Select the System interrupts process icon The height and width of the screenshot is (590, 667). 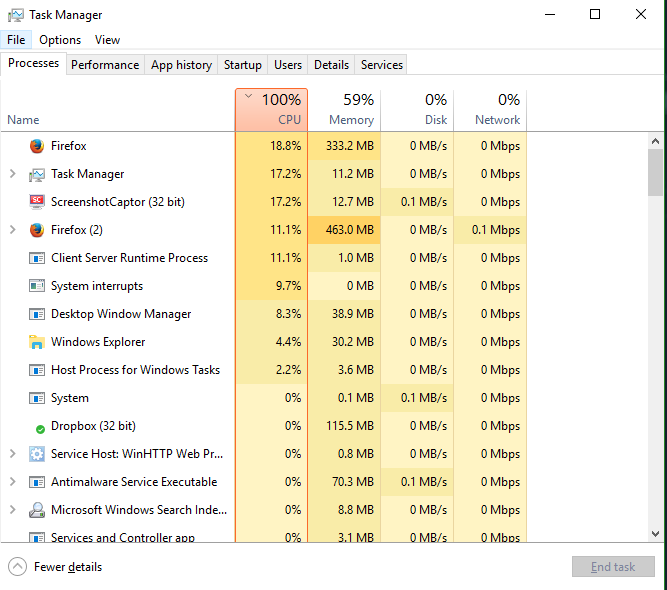pos(37,286)
